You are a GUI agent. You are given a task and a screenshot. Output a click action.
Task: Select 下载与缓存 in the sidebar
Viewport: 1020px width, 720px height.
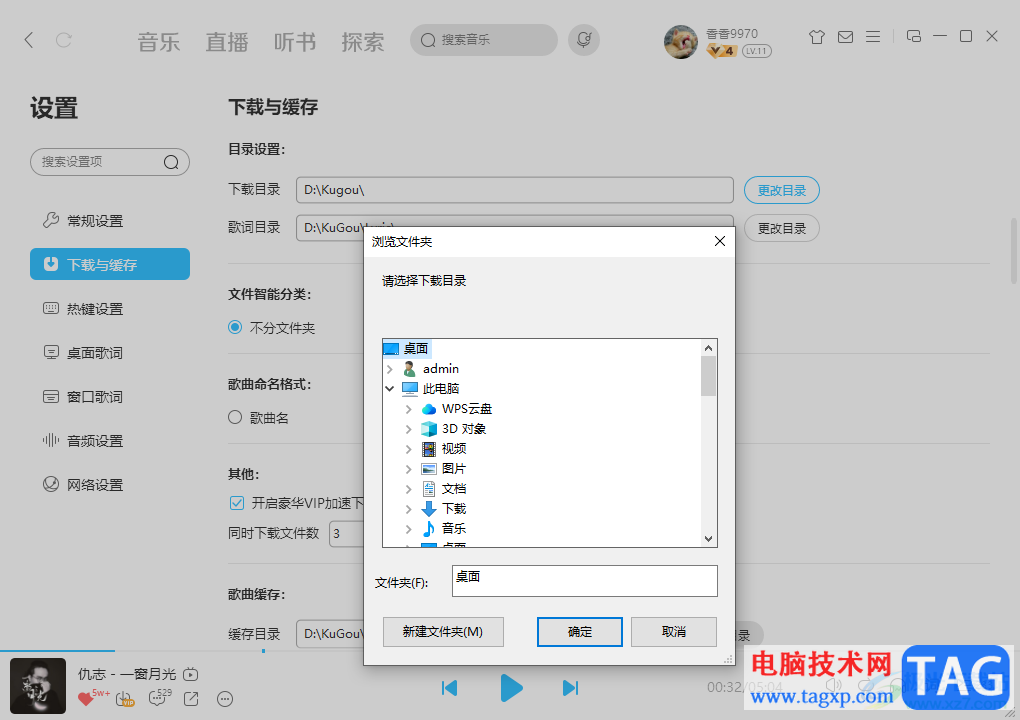(110, 264)
